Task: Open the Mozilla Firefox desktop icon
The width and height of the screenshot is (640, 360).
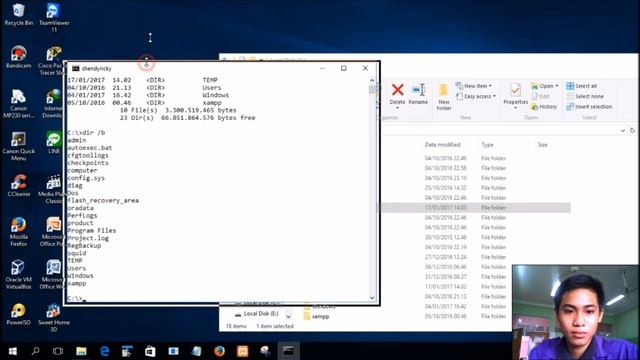Action: (x=18, y=232)
